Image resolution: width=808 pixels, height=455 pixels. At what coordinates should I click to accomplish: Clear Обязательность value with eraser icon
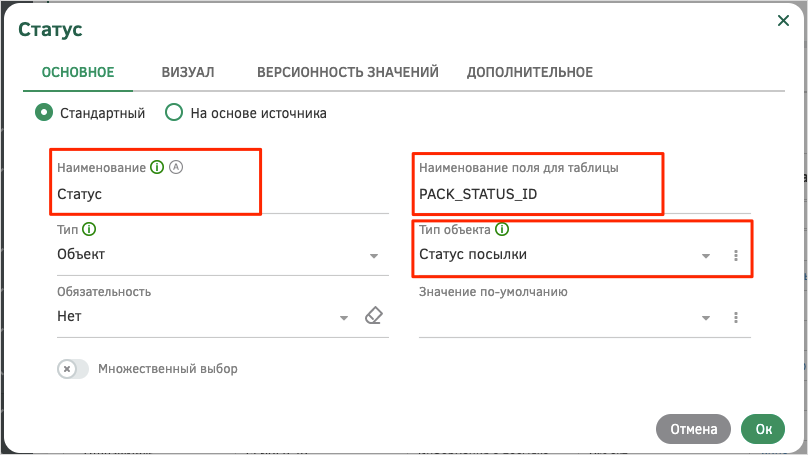pos(374,316)
